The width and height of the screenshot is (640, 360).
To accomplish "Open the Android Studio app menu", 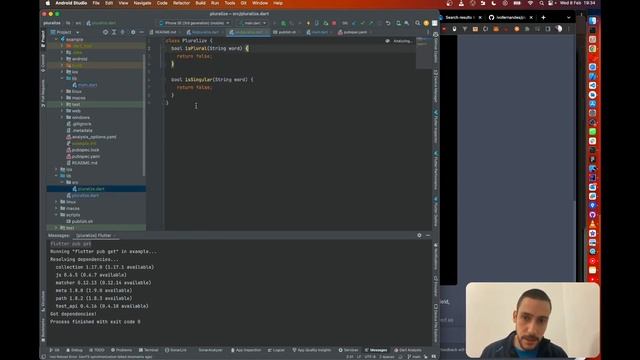I will tap(71, 3).
